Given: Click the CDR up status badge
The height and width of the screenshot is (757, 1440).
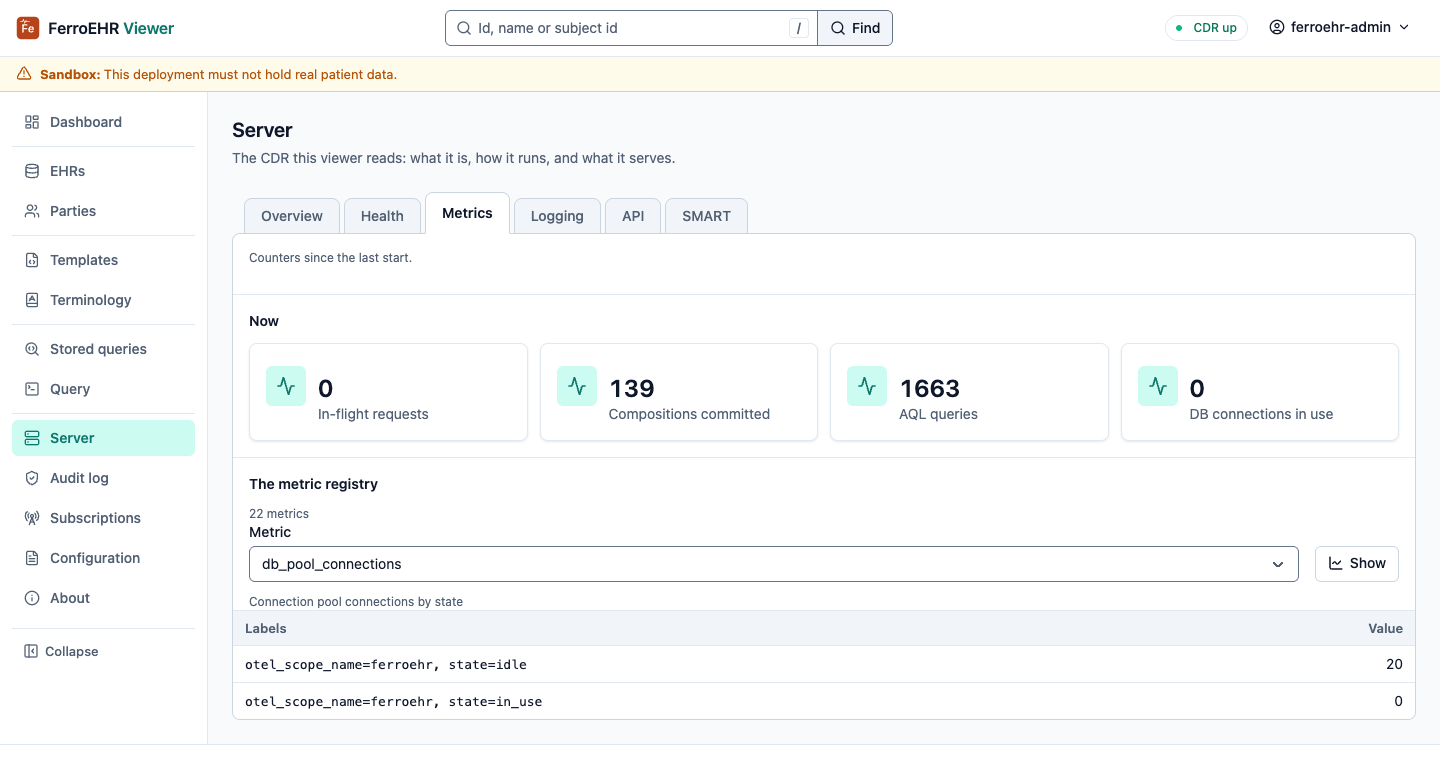Looking at the screenshot, I should (1206, 28).
